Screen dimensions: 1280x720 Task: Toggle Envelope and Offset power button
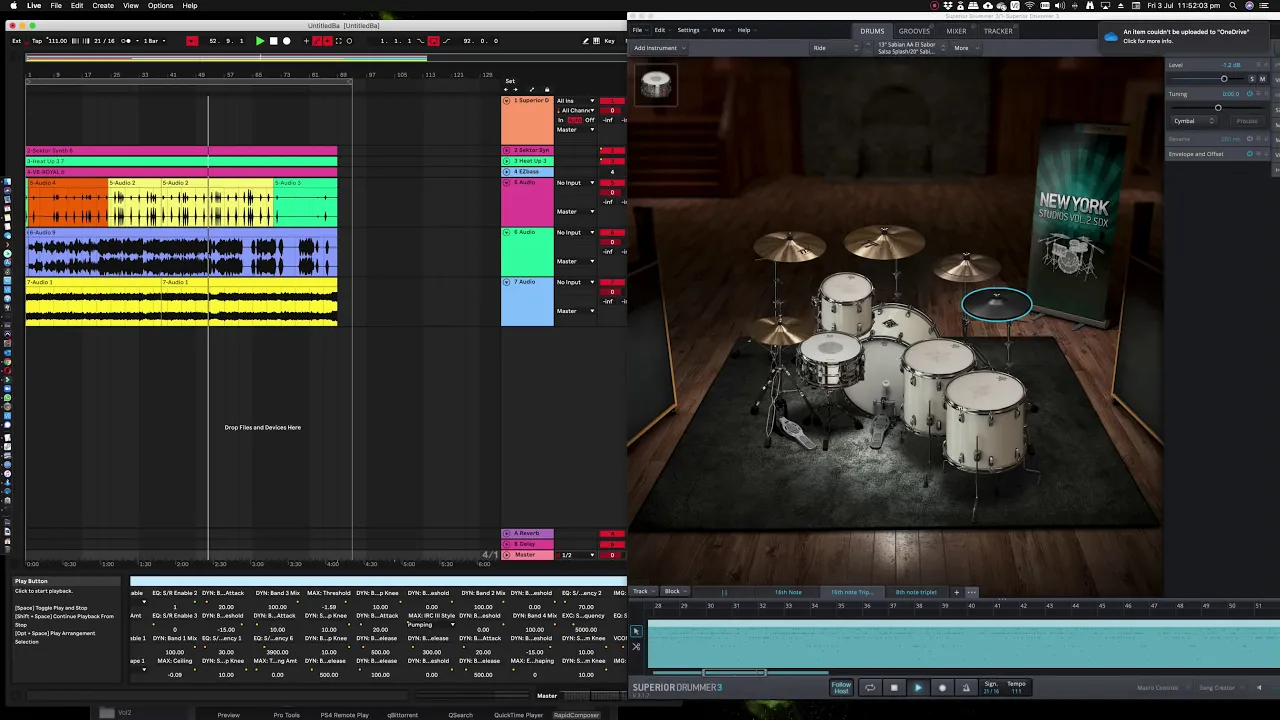coord(1250,154)
